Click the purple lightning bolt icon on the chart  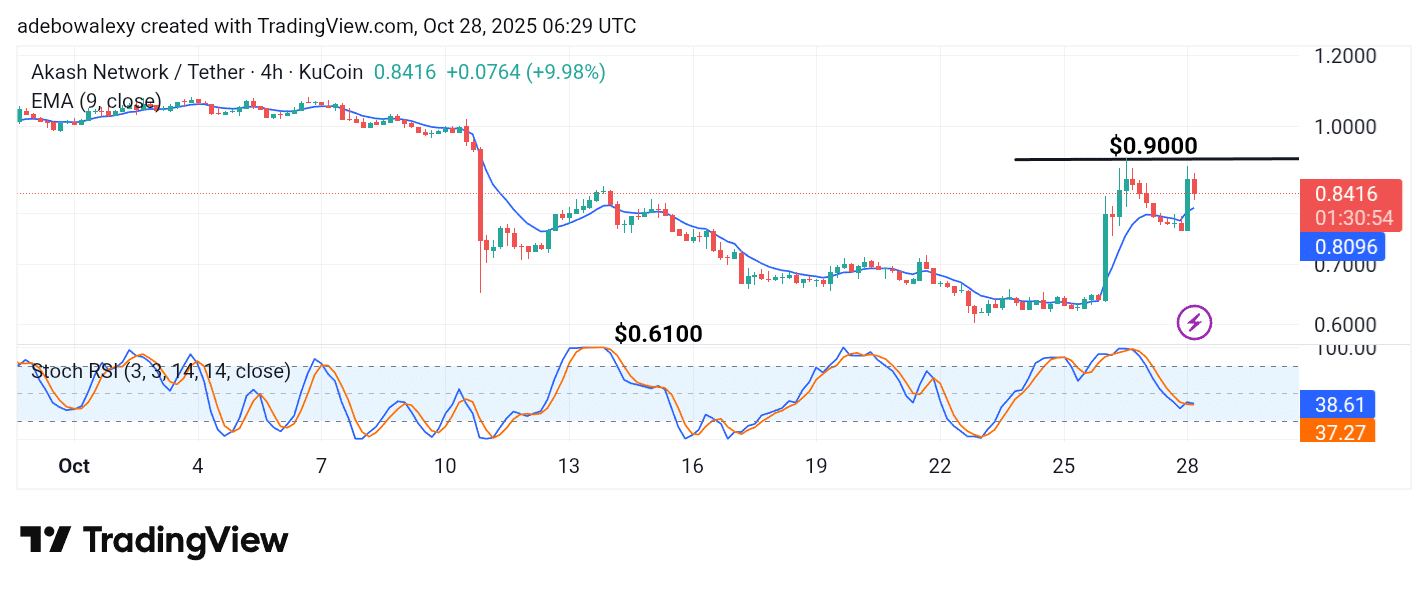[x=1193, y=321]
